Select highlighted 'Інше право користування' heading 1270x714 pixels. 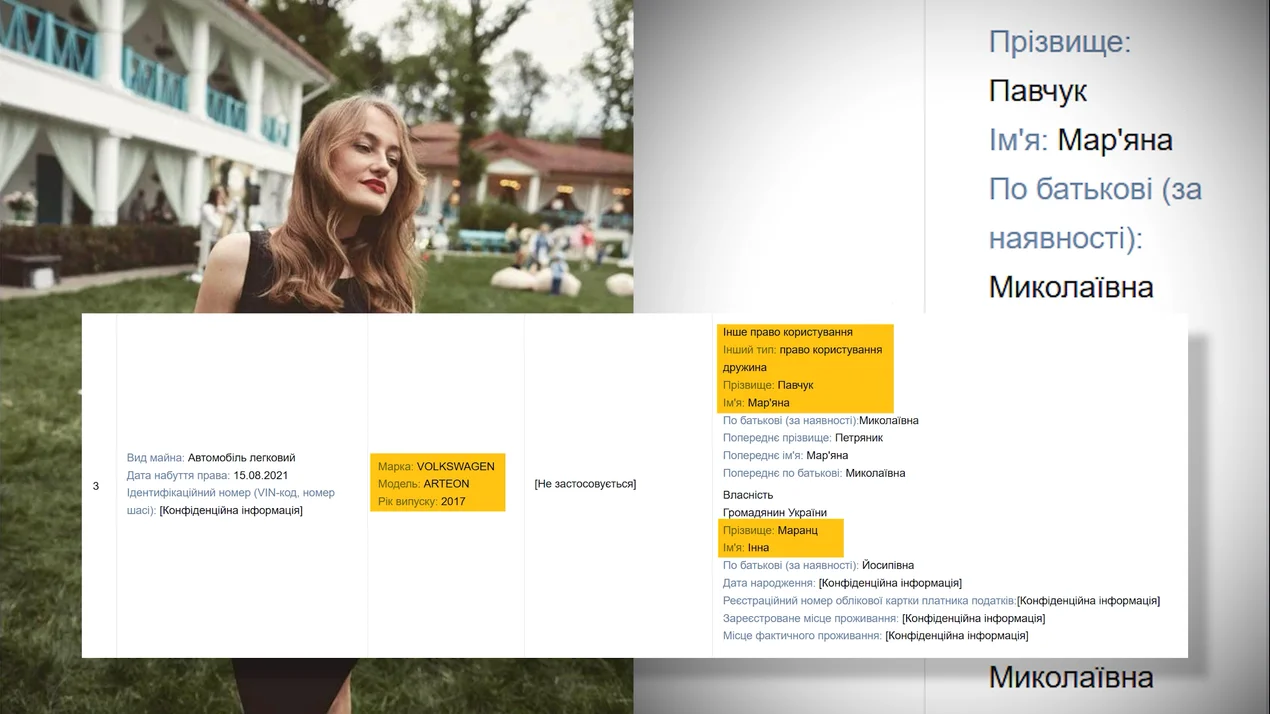pyautogui.click(x=787, y=332)
